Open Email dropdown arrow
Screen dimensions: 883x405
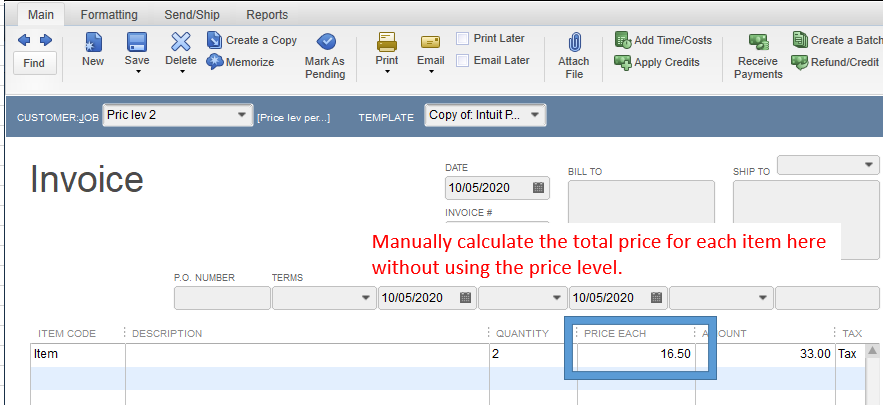tap(431, 72)
